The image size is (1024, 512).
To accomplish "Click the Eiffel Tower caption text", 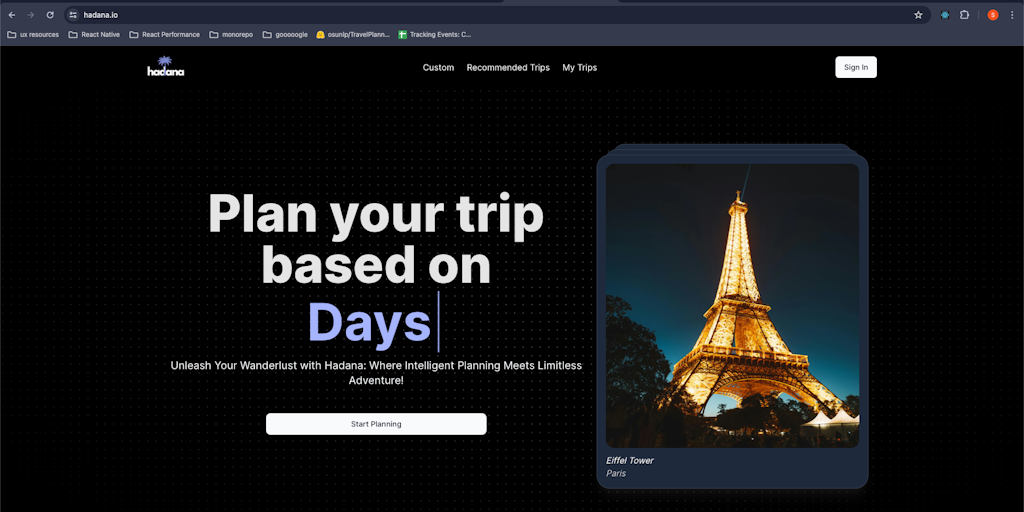I will pyautogui.click(x=630, y=460).
